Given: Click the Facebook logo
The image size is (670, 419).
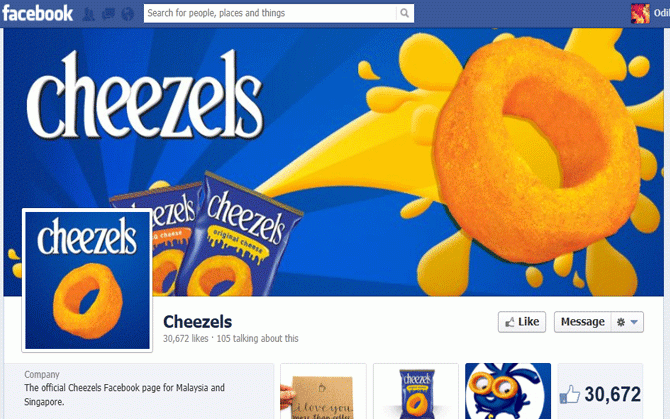Looking at the screenshot, I should (x=38, y=13).
